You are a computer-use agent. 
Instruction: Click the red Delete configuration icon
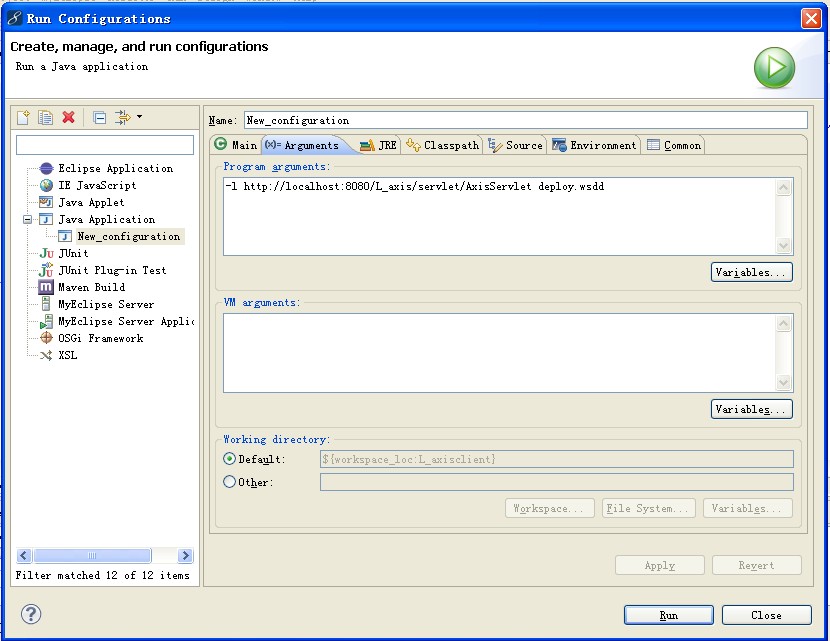68,118
